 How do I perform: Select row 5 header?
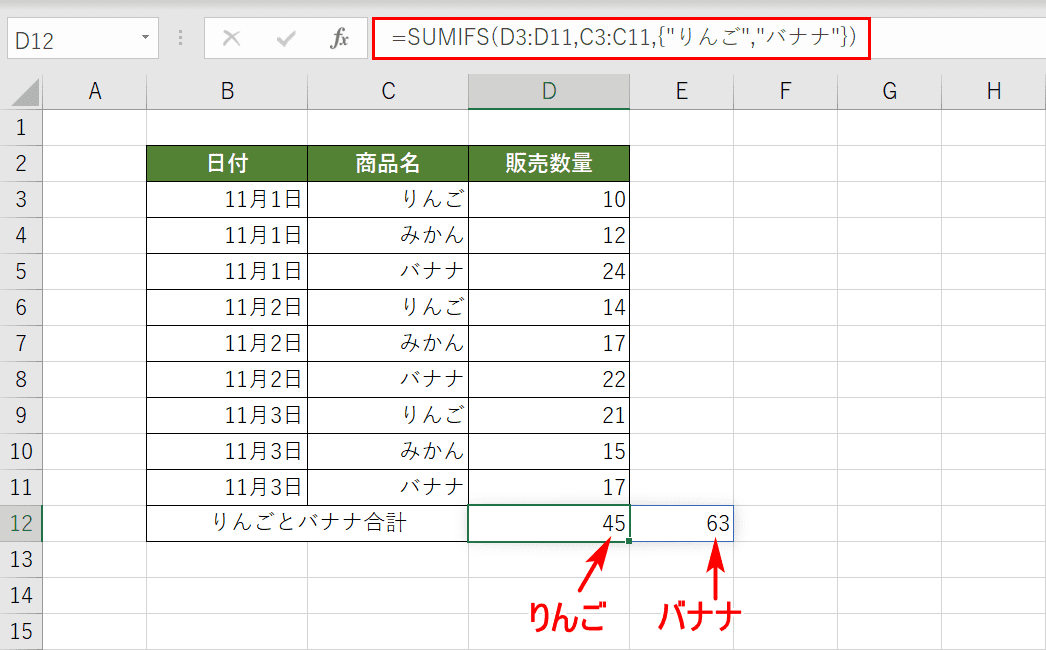[21, 272]
